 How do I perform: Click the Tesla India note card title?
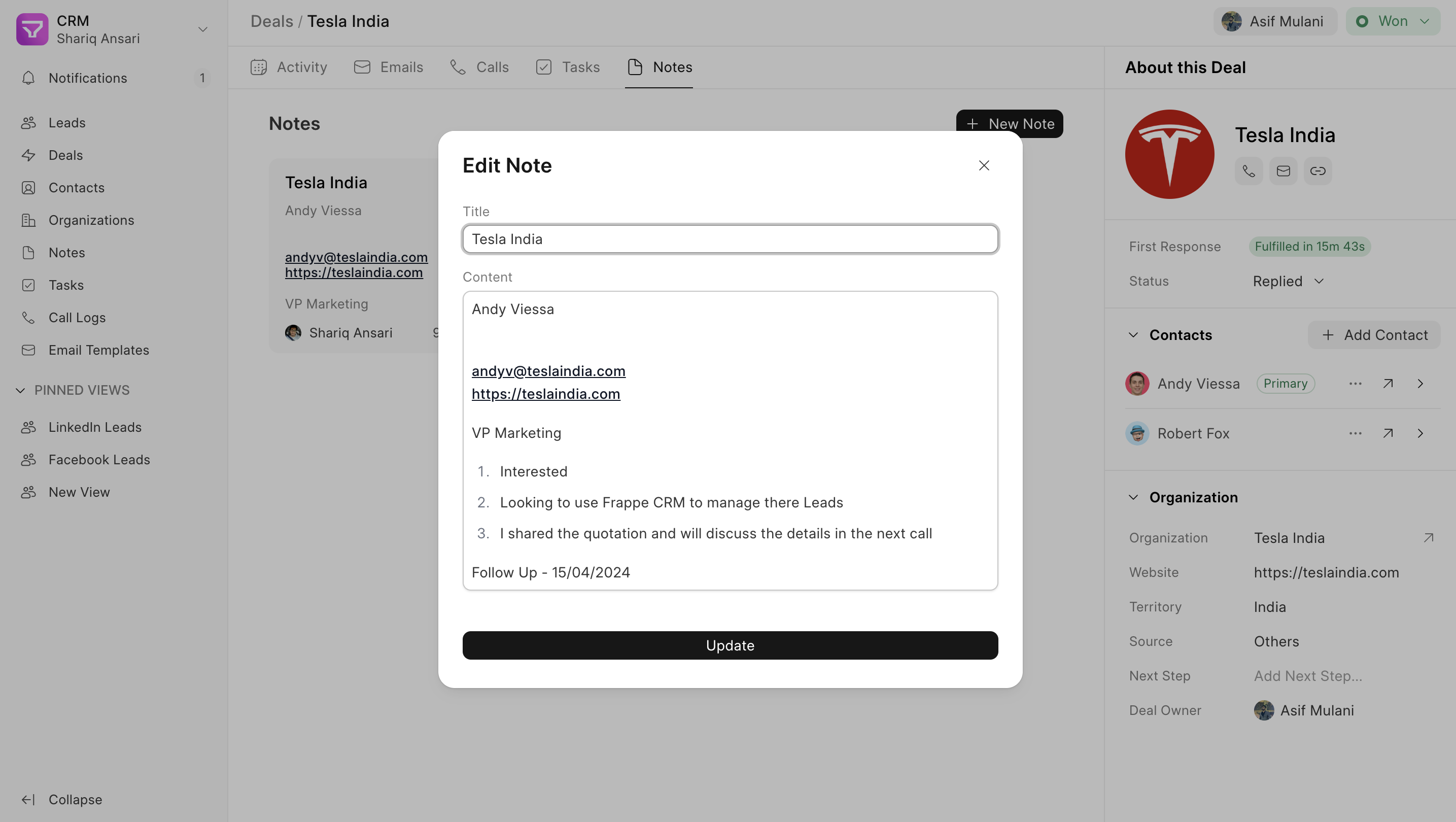tap(326, 183)
